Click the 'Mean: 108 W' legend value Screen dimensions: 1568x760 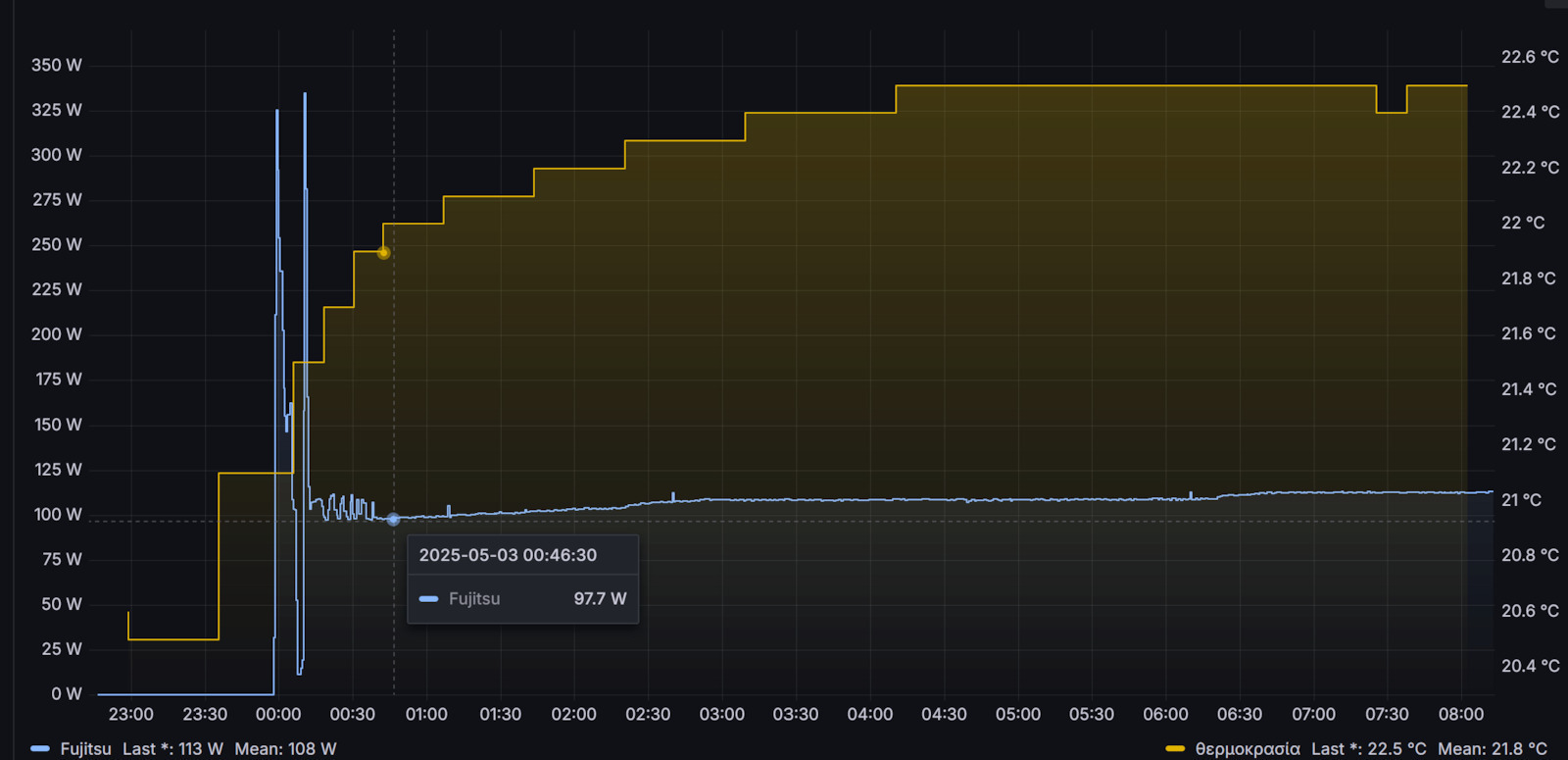(x=285, y=748)
